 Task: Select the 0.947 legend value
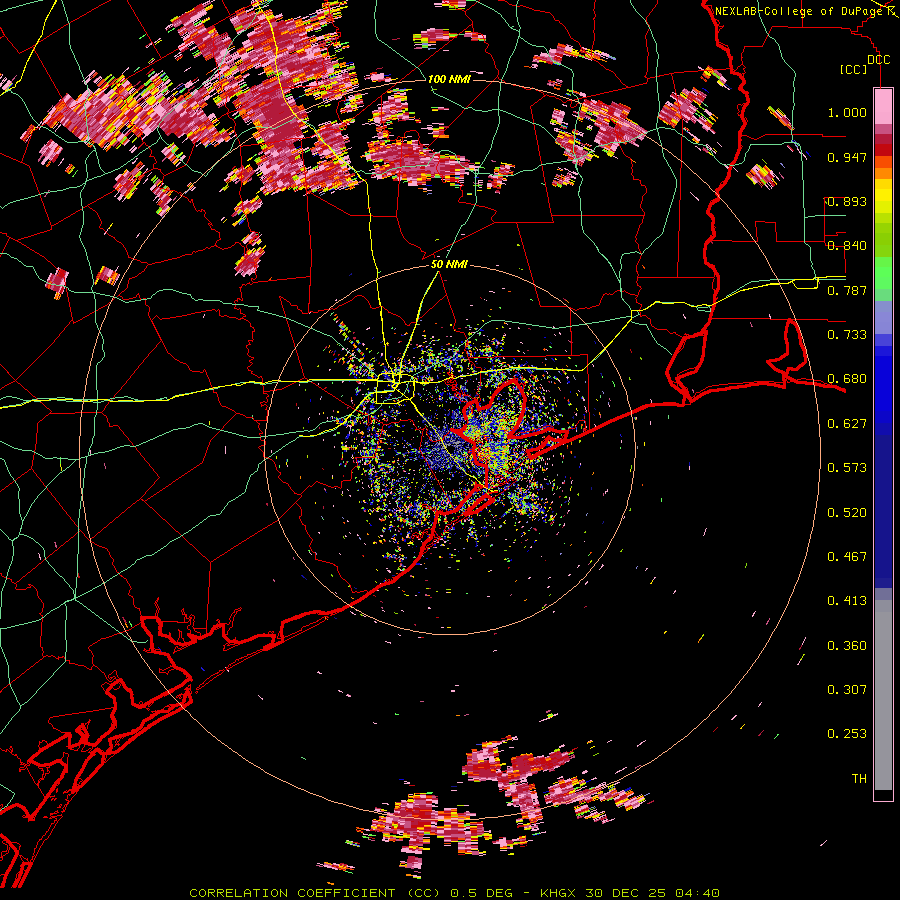(847, 157)
